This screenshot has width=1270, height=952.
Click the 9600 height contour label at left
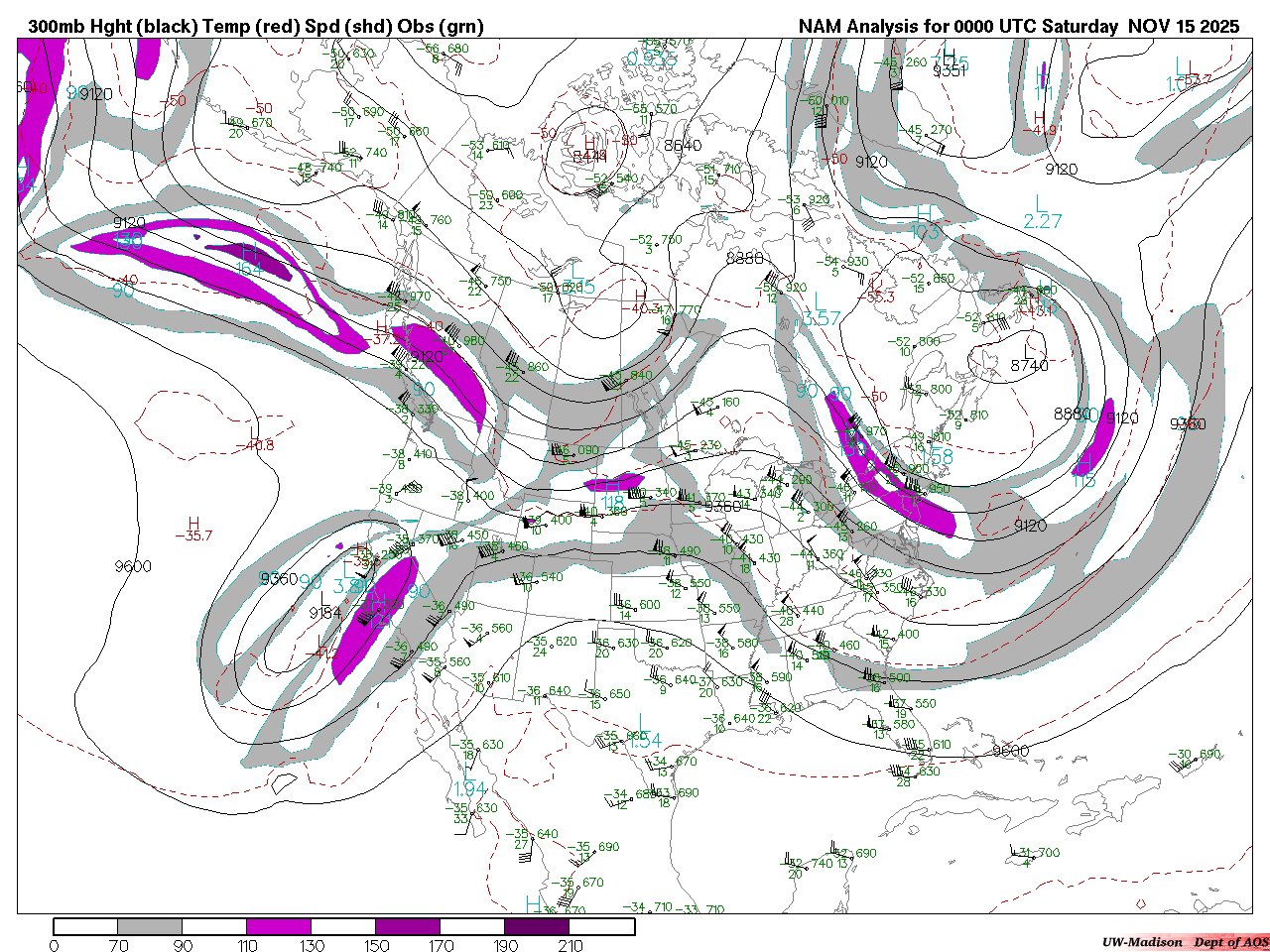coord(133,566)
